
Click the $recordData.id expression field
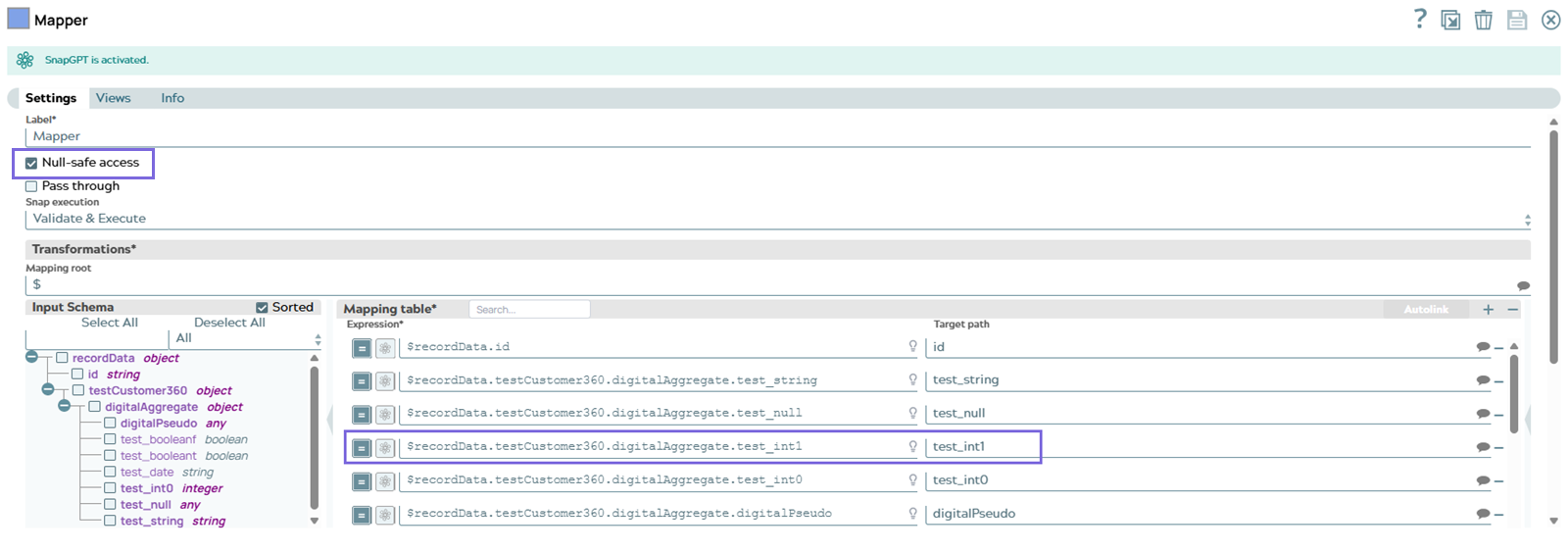point(653,346)
